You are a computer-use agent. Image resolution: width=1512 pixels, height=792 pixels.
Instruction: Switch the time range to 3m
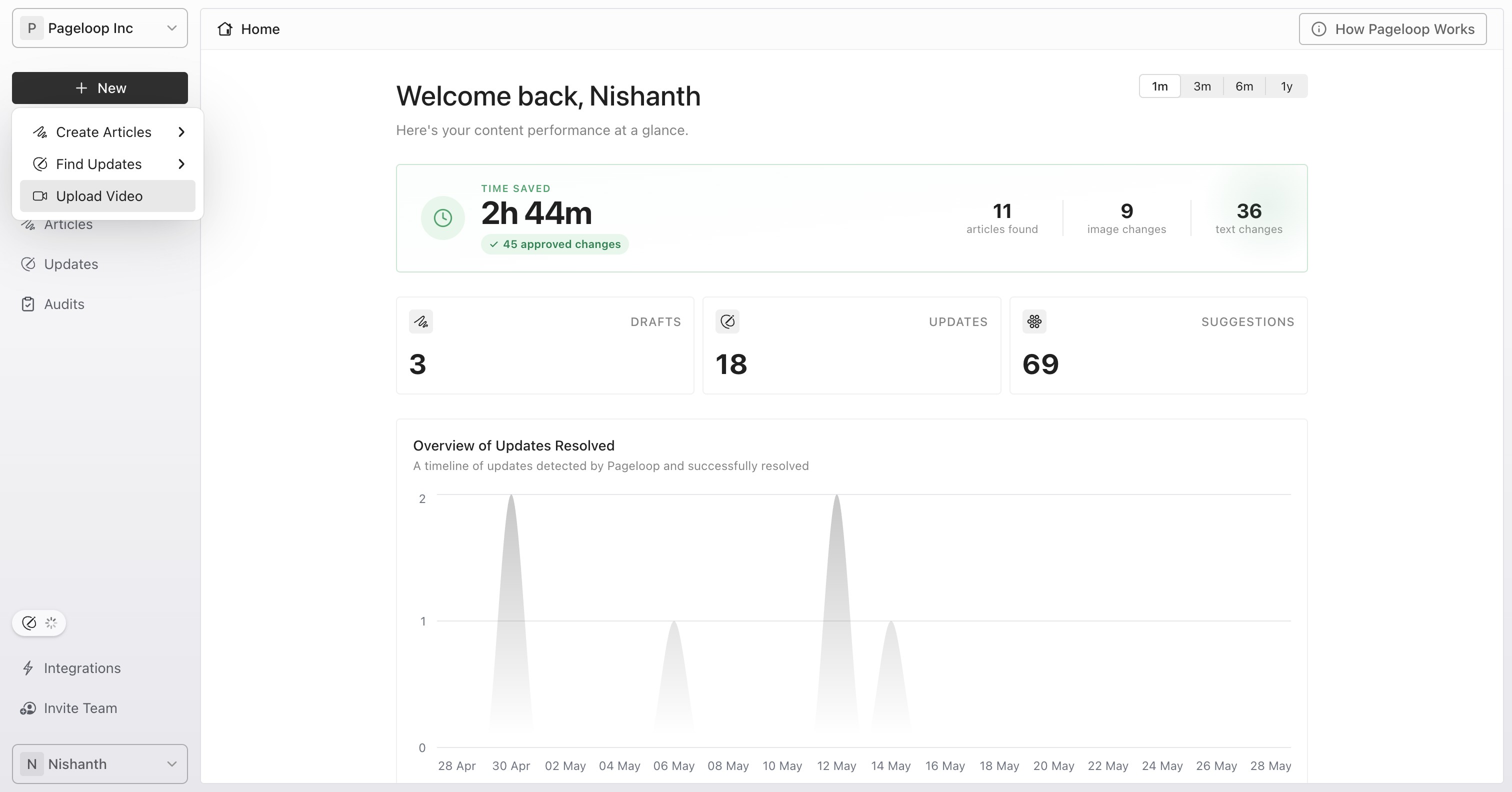1201,86
